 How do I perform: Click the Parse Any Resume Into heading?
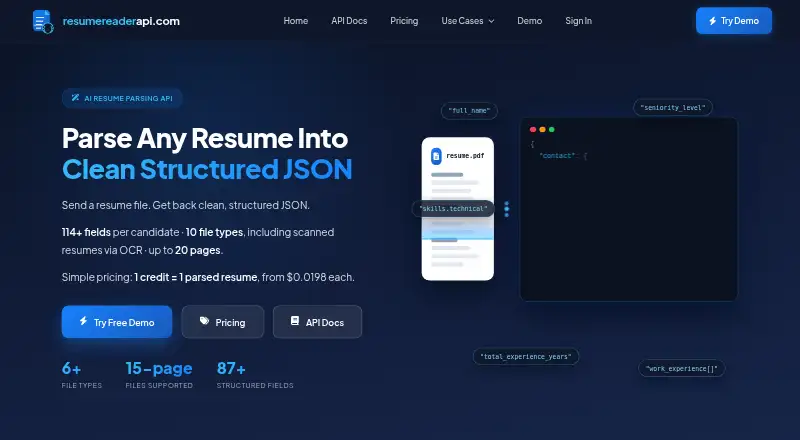pyautogui.click(x=205, y=138)
